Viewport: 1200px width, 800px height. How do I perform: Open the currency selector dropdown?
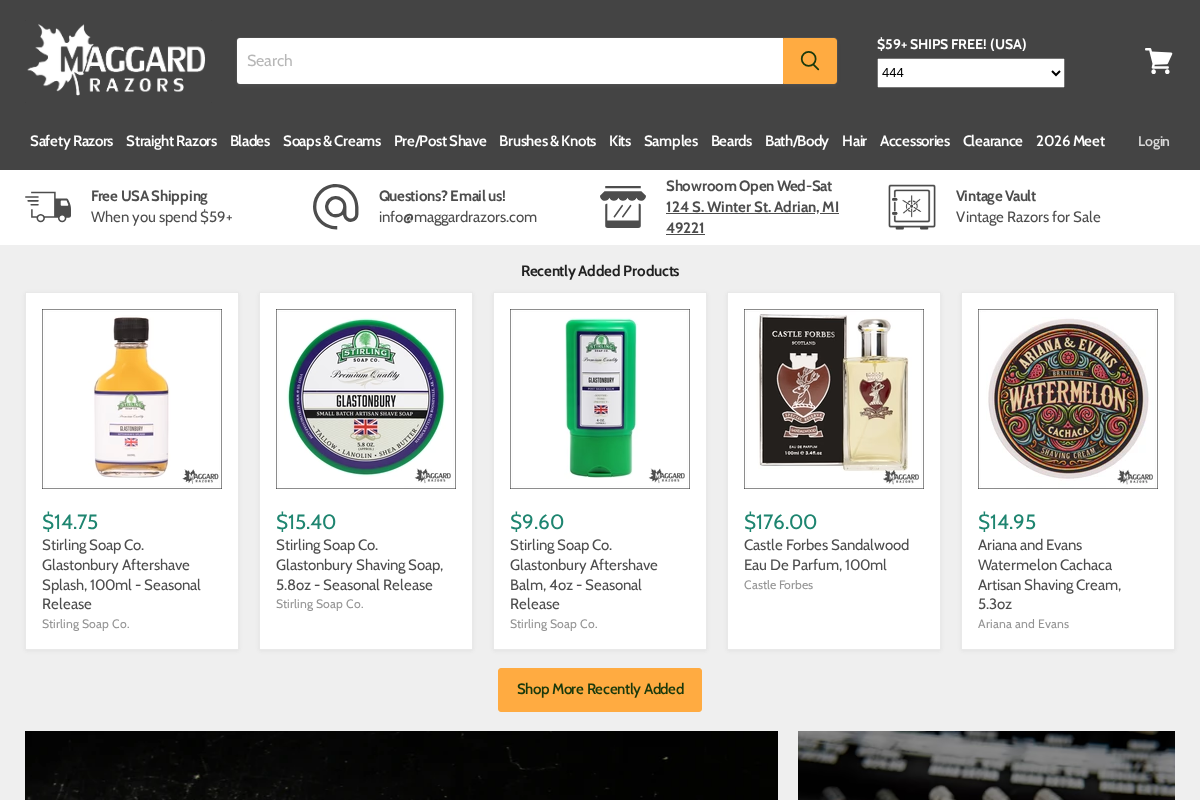(x=970, y=72)
